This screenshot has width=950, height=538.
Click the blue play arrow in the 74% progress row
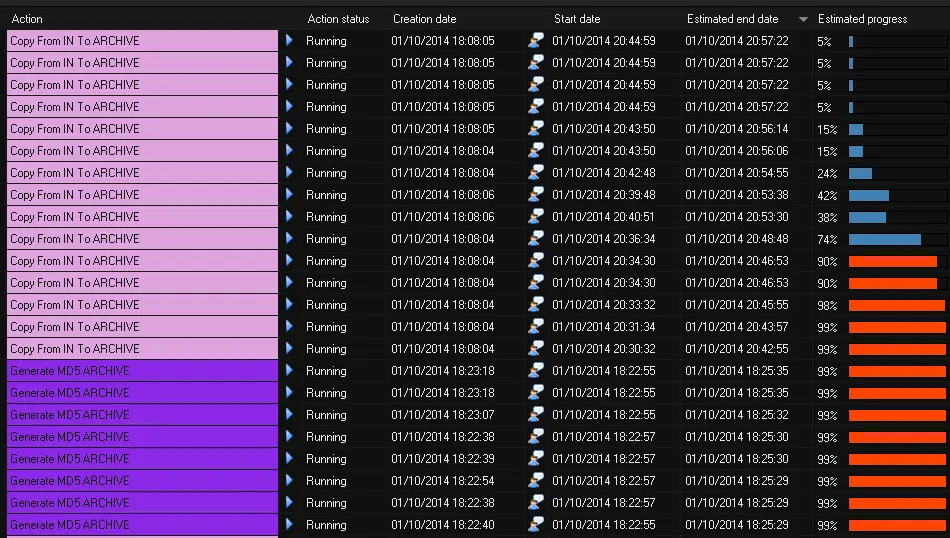pyautogui.click(x=289, y=239)
